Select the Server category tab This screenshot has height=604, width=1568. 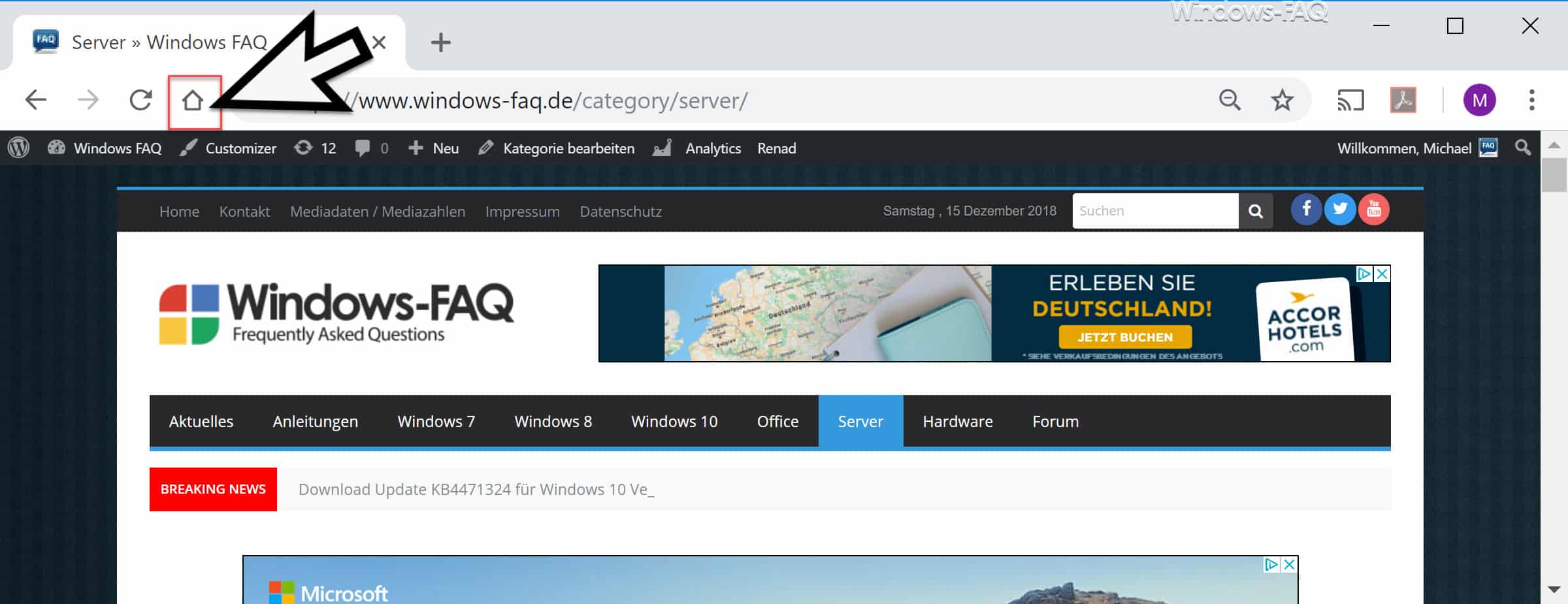(x=860, y=422)
